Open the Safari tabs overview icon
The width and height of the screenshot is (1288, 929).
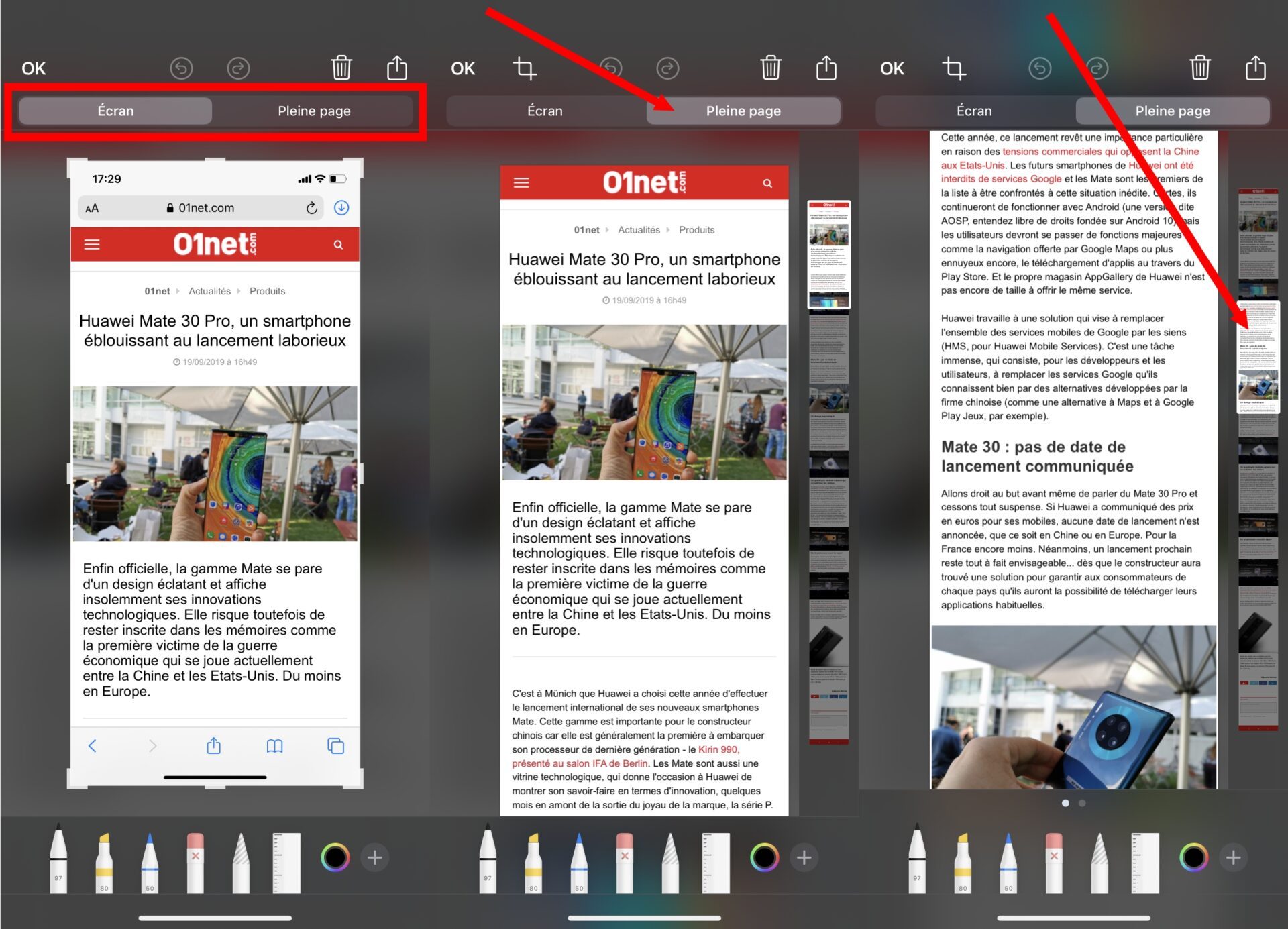coord(335,746)
